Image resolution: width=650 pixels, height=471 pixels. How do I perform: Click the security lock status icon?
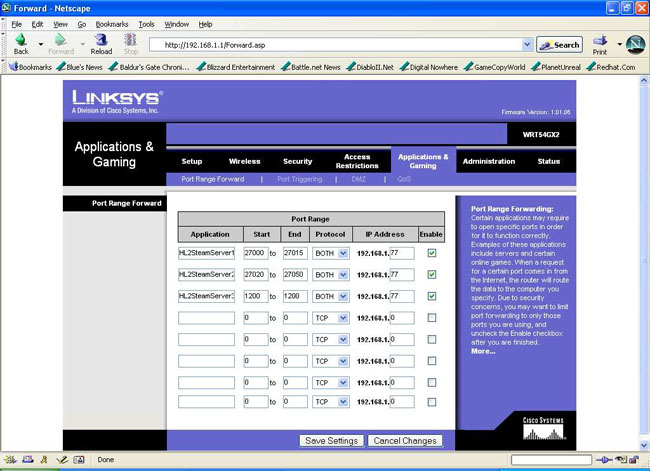(634, 459)
